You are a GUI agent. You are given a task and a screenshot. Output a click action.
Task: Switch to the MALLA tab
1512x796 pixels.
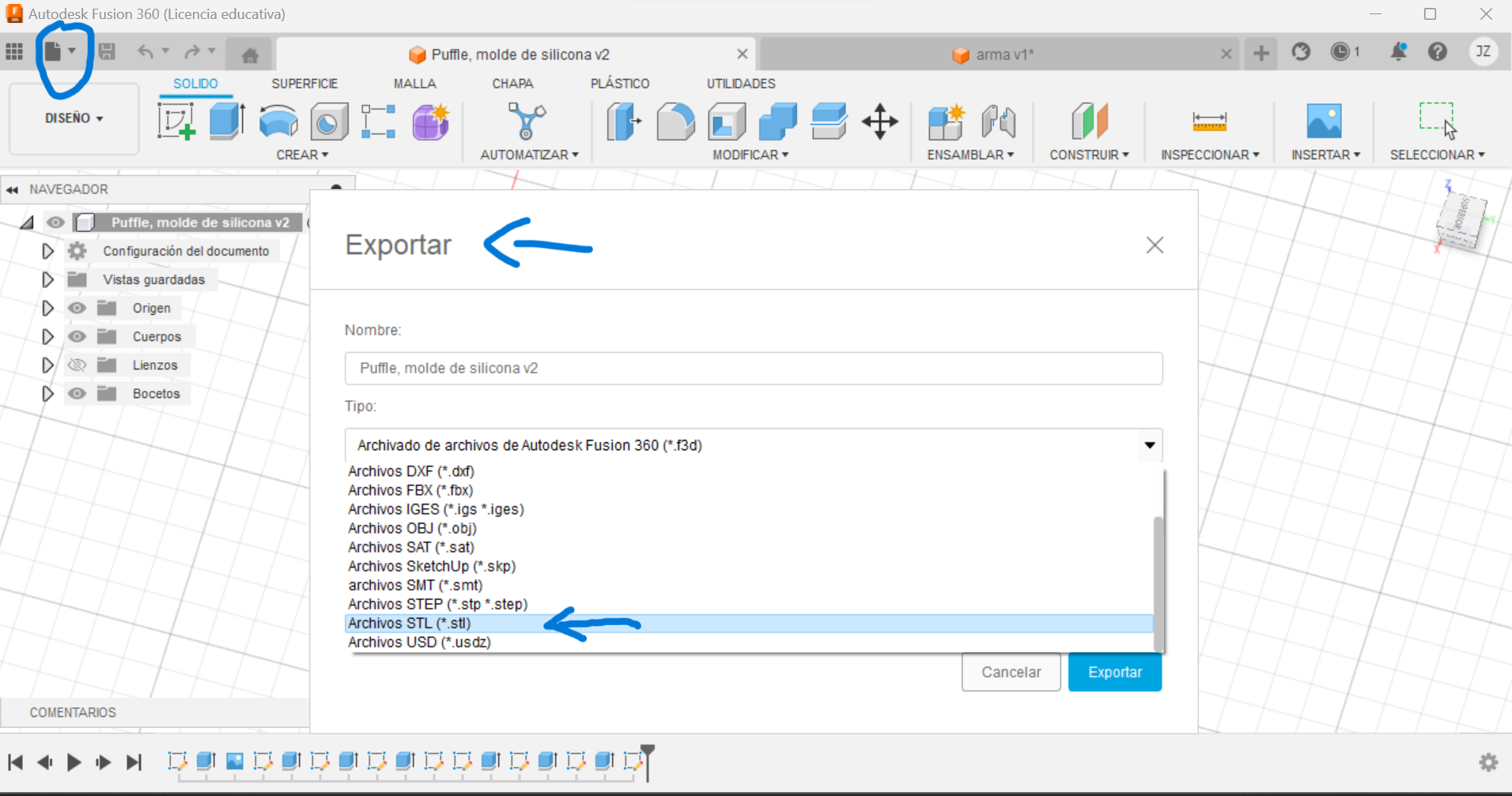coord(414,84)
